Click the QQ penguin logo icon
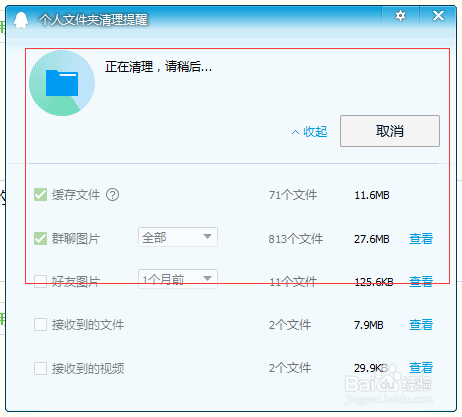This screenshot has height=417, width=462. (21, 20)
